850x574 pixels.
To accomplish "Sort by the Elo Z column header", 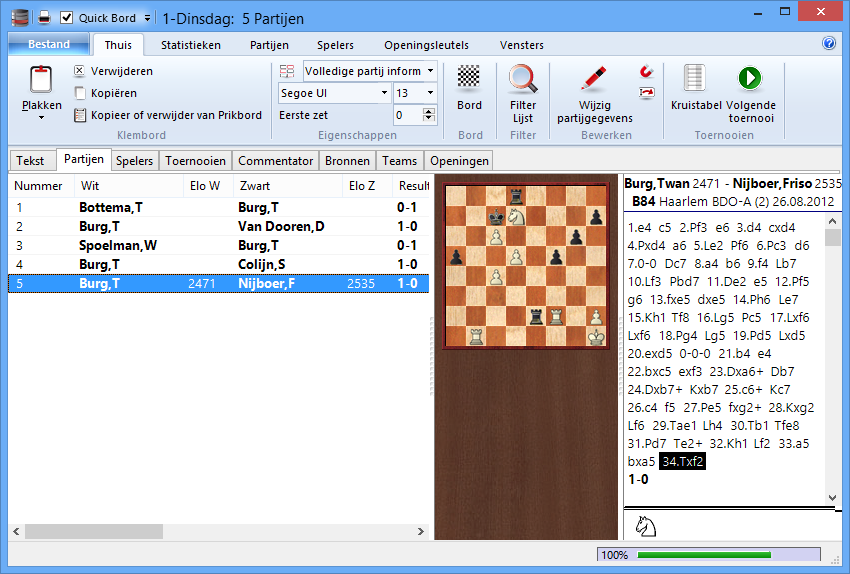I will point(368,186).
